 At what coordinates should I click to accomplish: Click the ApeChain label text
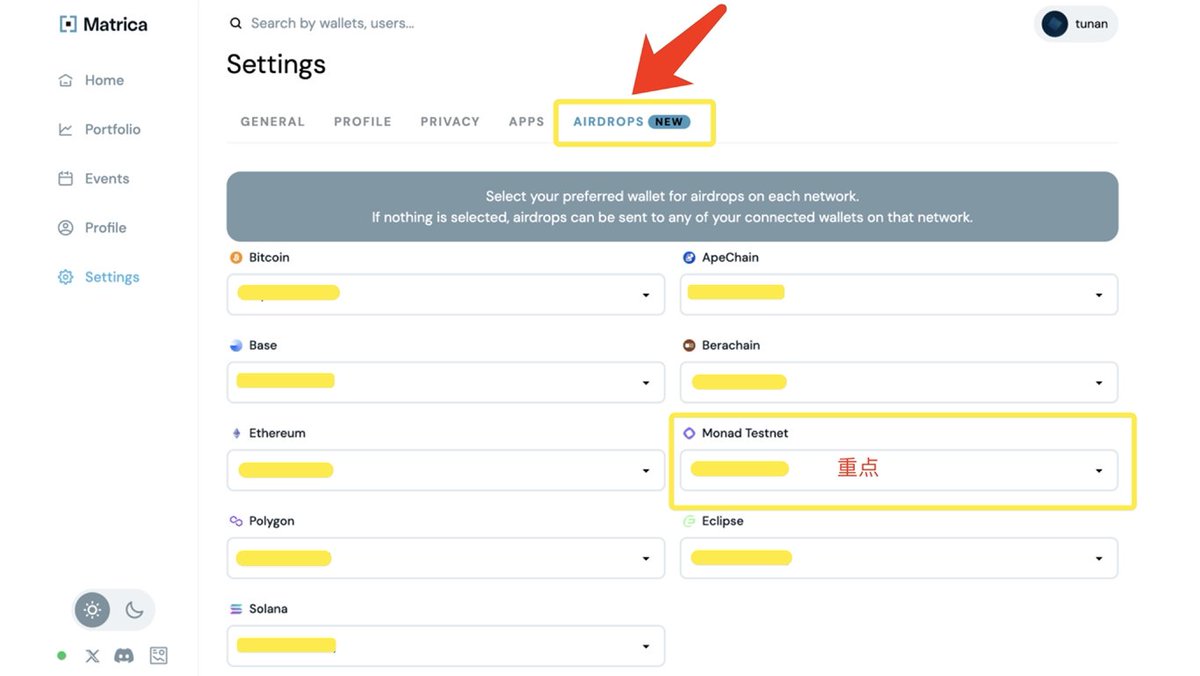pyautogui.click(x=730, y=257)
